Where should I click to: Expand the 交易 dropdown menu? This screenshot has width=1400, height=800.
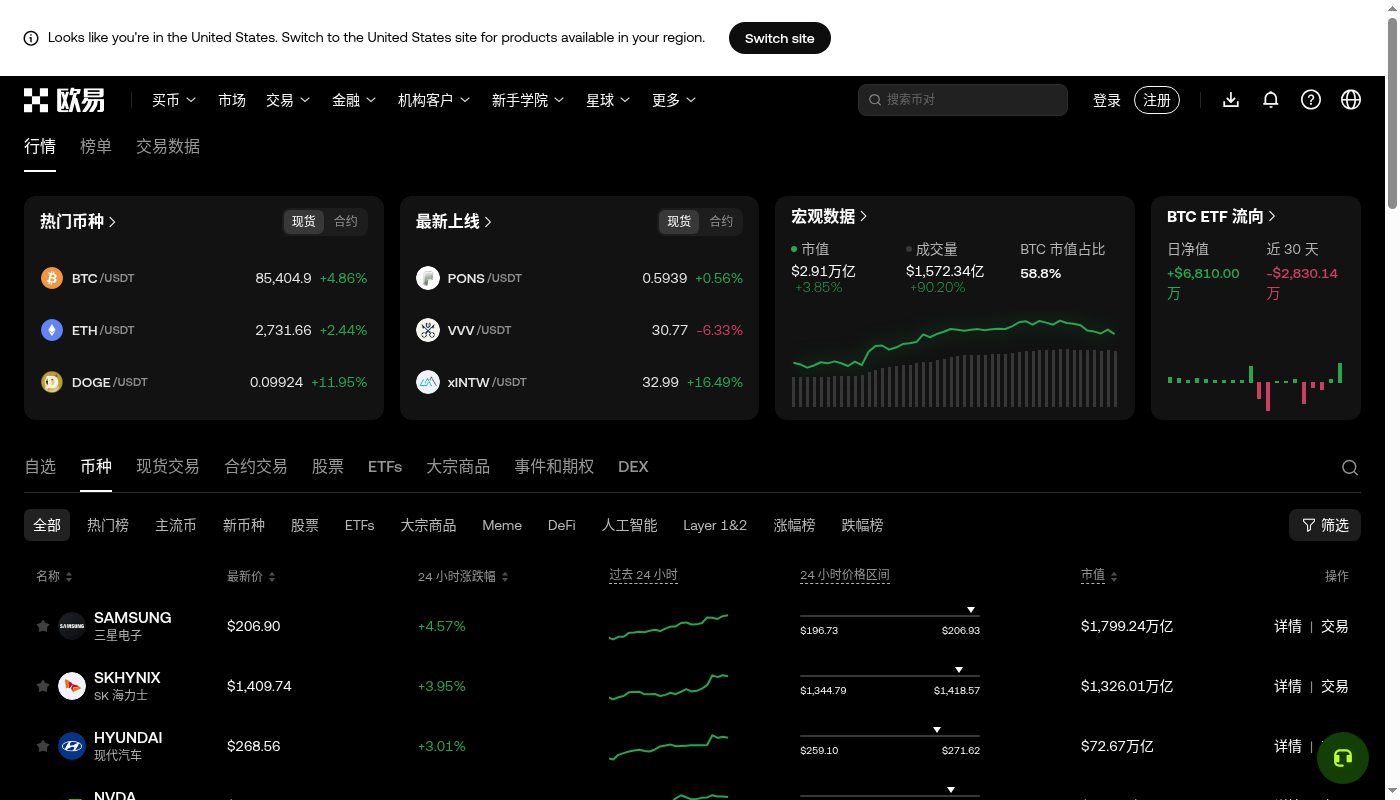click(288, 100)
